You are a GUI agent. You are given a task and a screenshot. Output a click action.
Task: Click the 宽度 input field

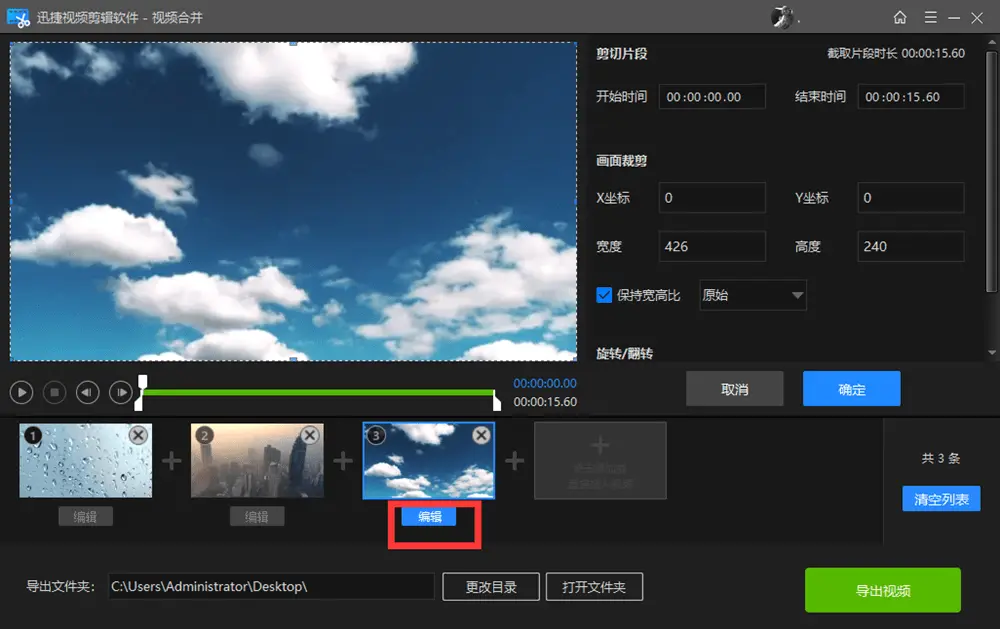712,246
